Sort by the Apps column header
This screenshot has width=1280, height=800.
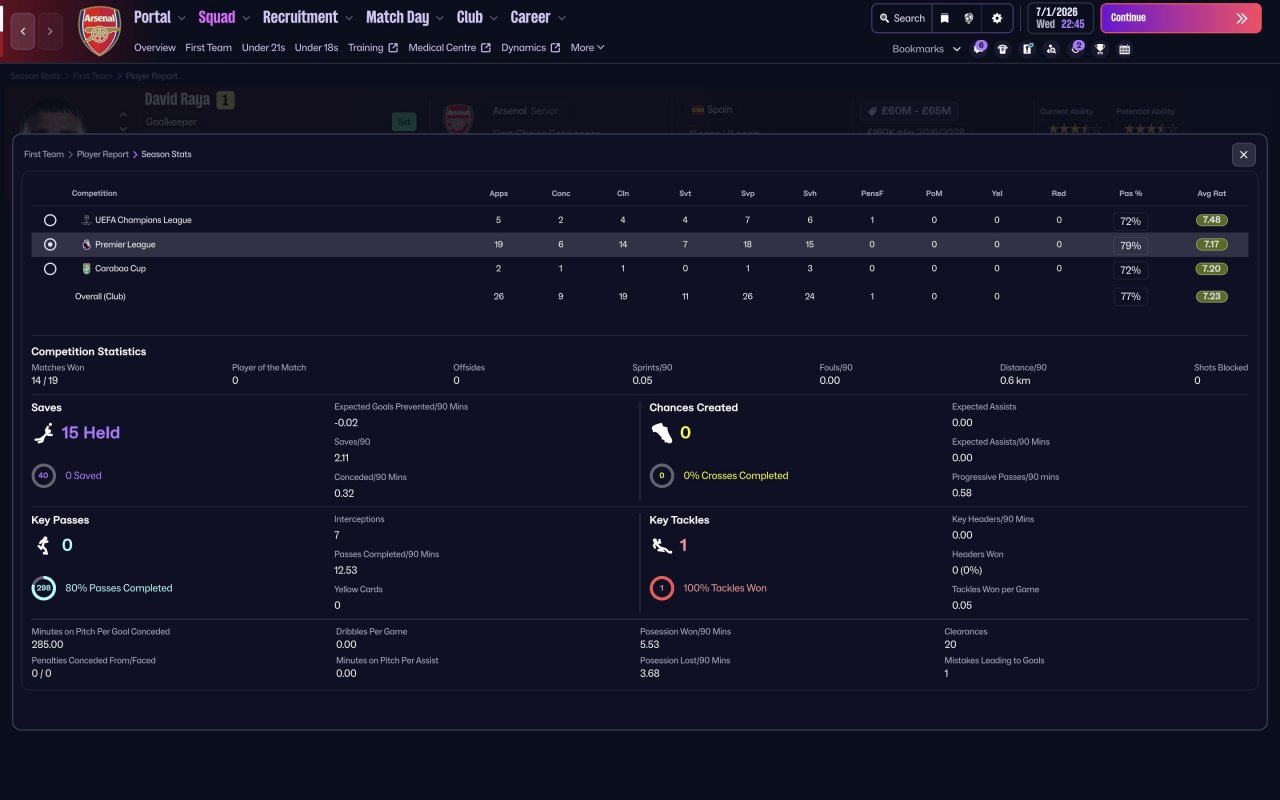click(x=499, y=193)
